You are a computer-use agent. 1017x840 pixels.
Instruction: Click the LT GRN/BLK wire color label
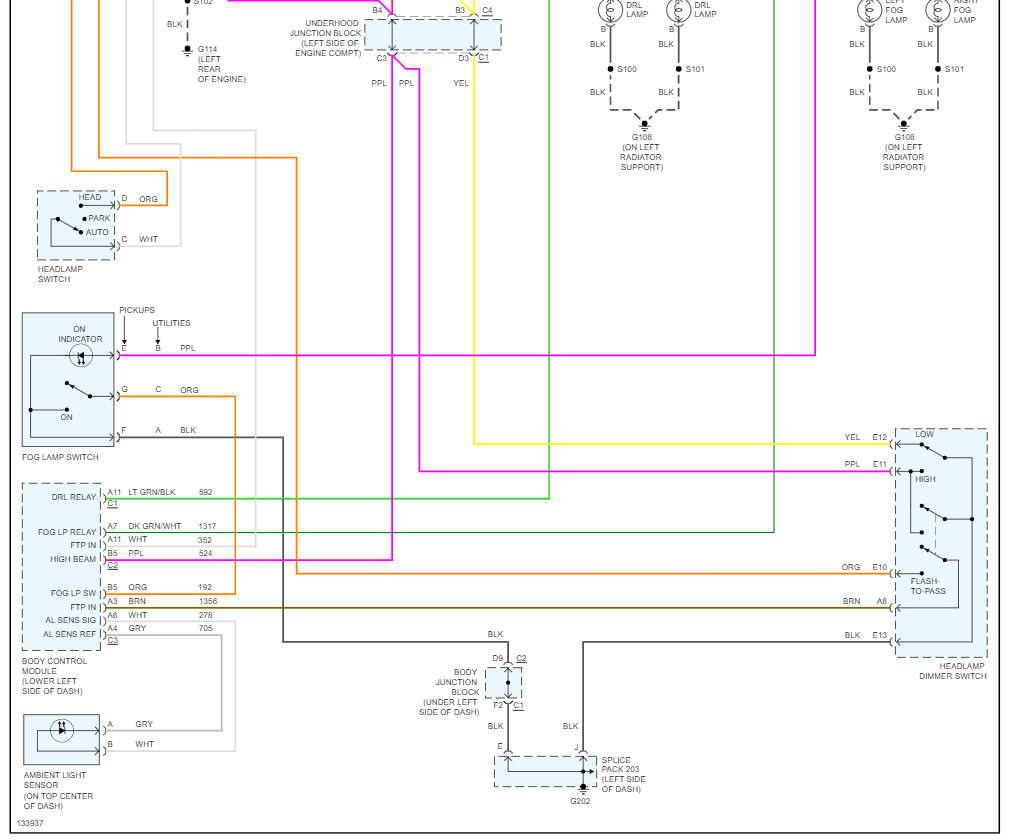pyautogui.click(x=152, y=492)
